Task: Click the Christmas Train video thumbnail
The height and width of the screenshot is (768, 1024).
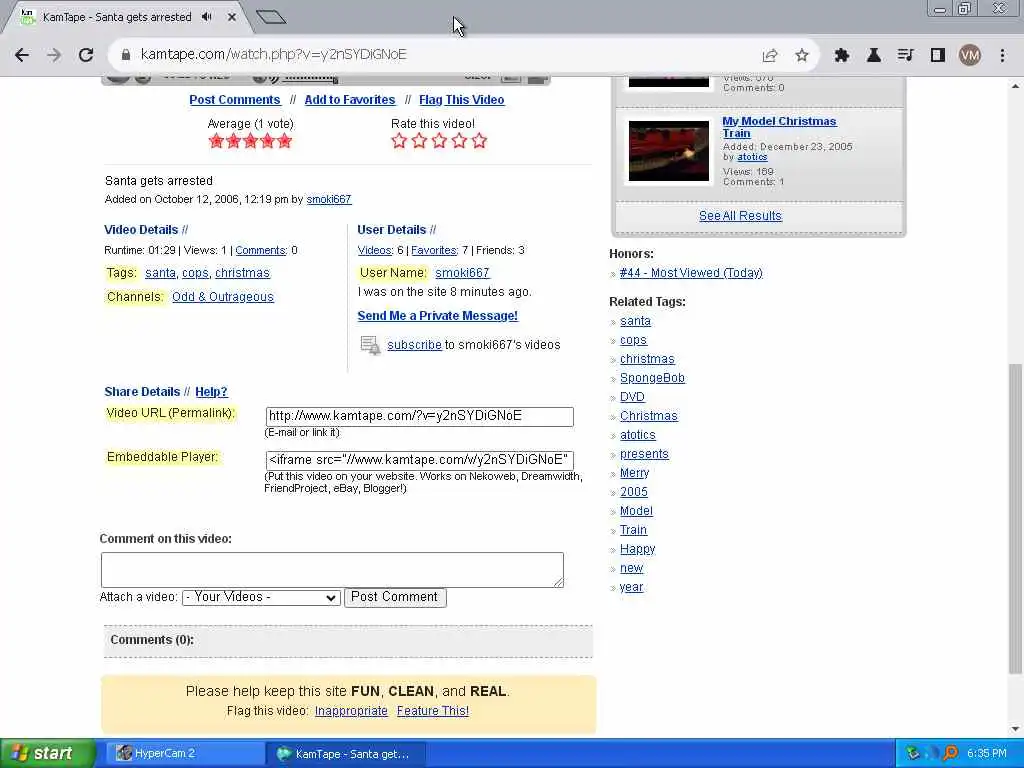Action: (x=669, y=151)
